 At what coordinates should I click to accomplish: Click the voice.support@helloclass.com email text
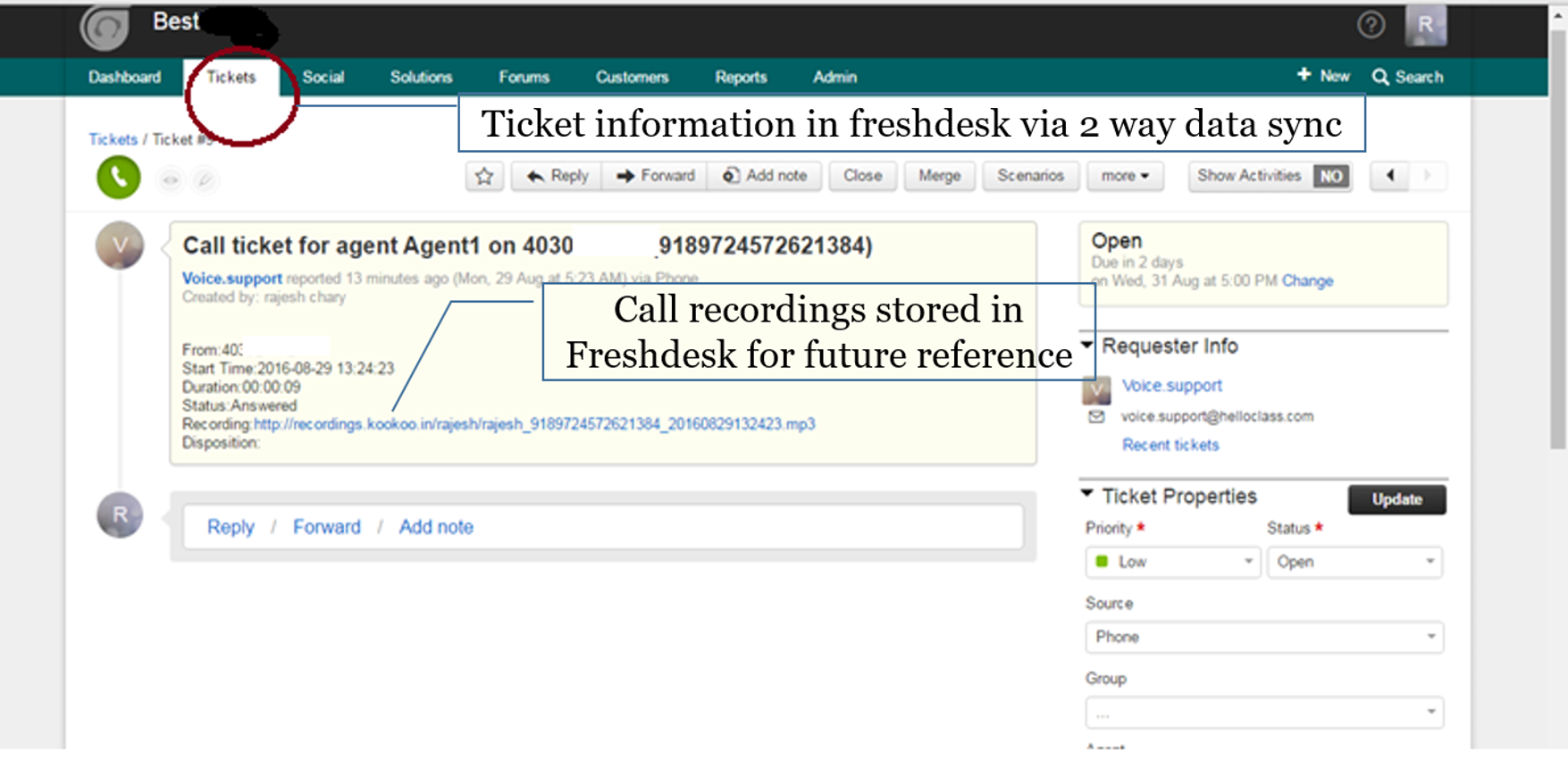click(x=1217, y=416)
